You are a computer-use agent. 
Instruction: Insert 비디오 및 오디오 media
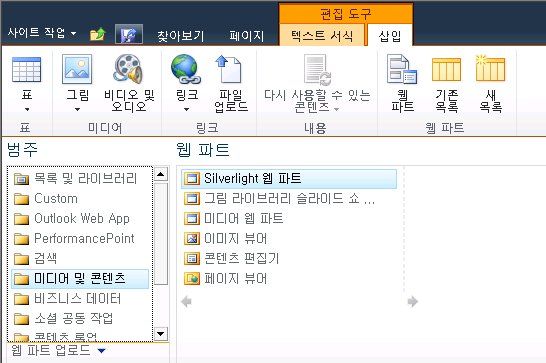[x=128, y=83]
